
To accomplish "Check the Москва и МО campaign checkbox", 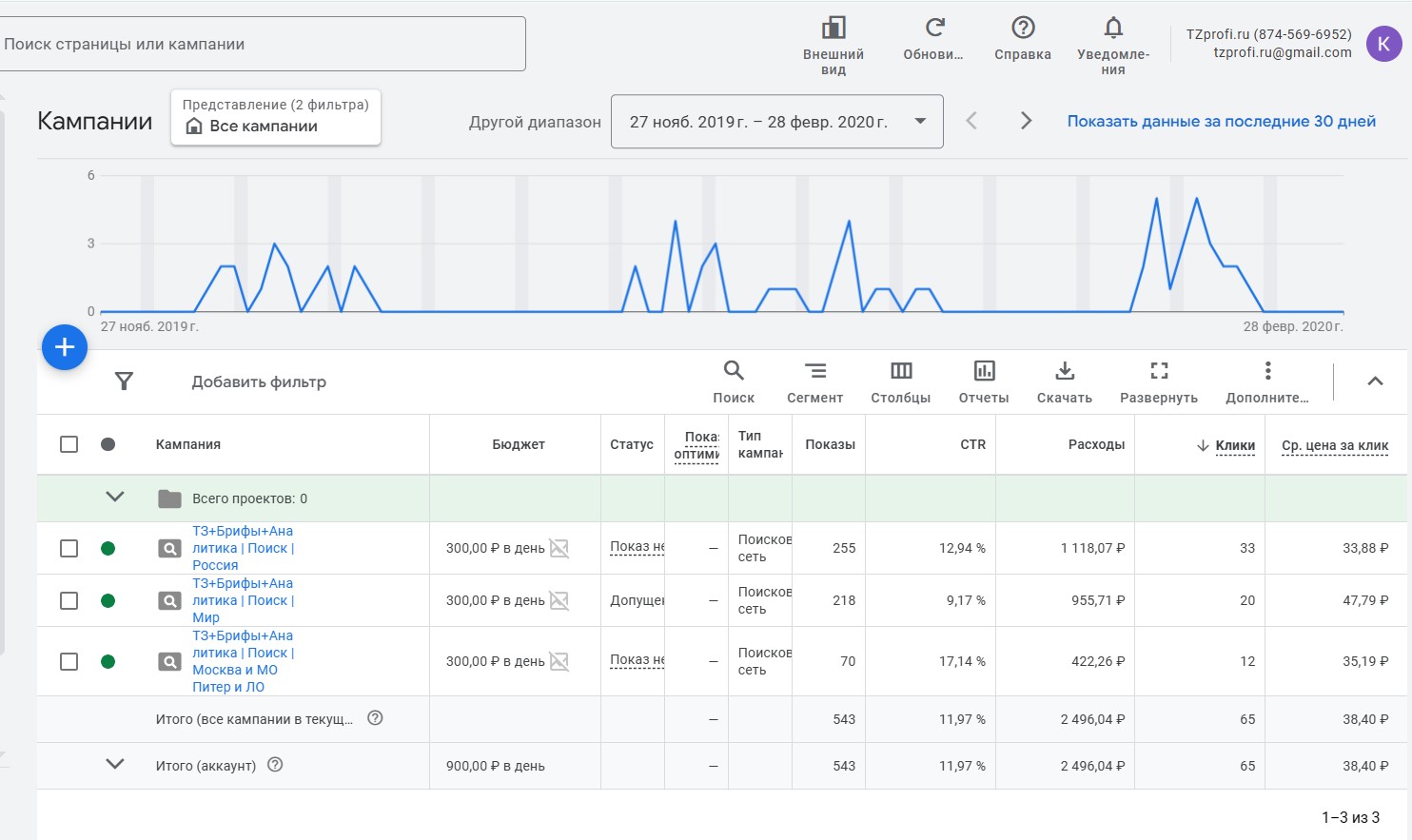I will (69, 661).
